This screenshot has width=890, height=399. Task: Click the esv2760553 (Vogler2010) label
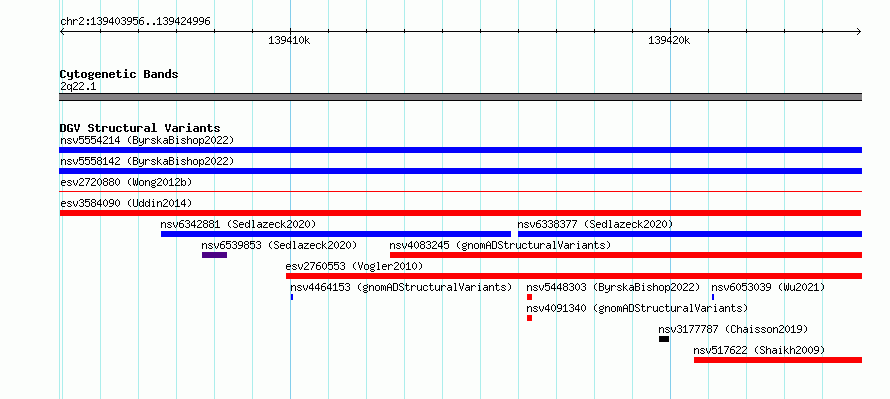point(354,266)
